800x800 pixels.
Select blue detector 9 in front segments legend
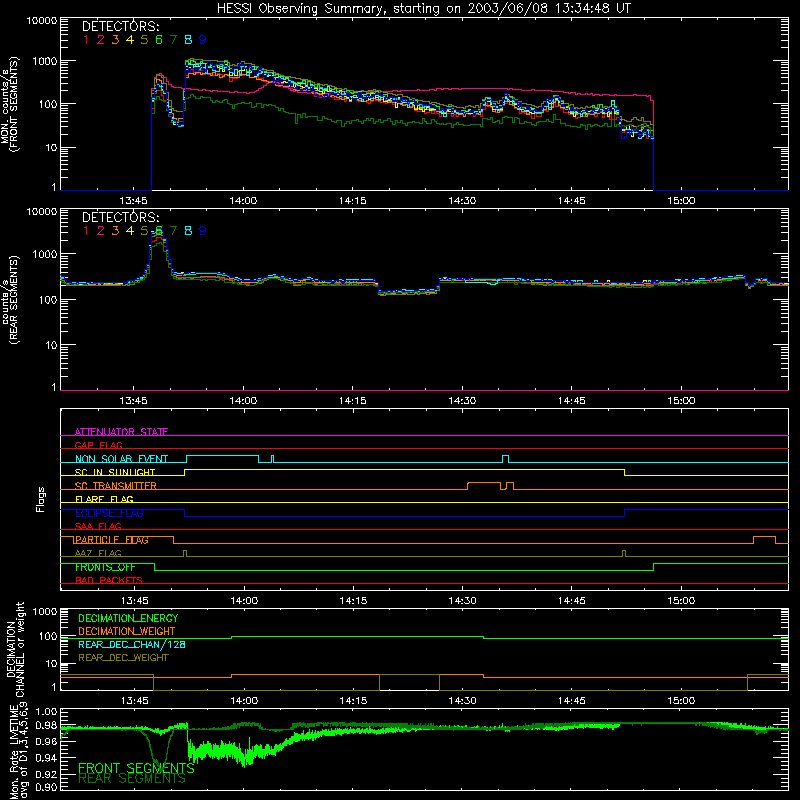pos(203,40)
